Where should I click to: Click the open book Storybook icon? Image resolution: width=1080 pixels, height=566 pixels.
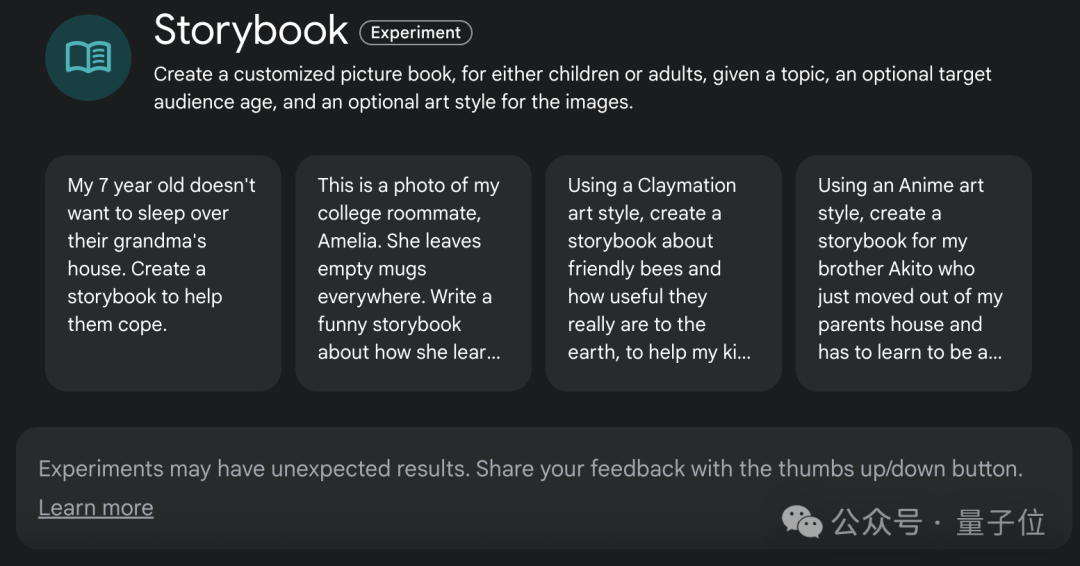tap(88, 57)
